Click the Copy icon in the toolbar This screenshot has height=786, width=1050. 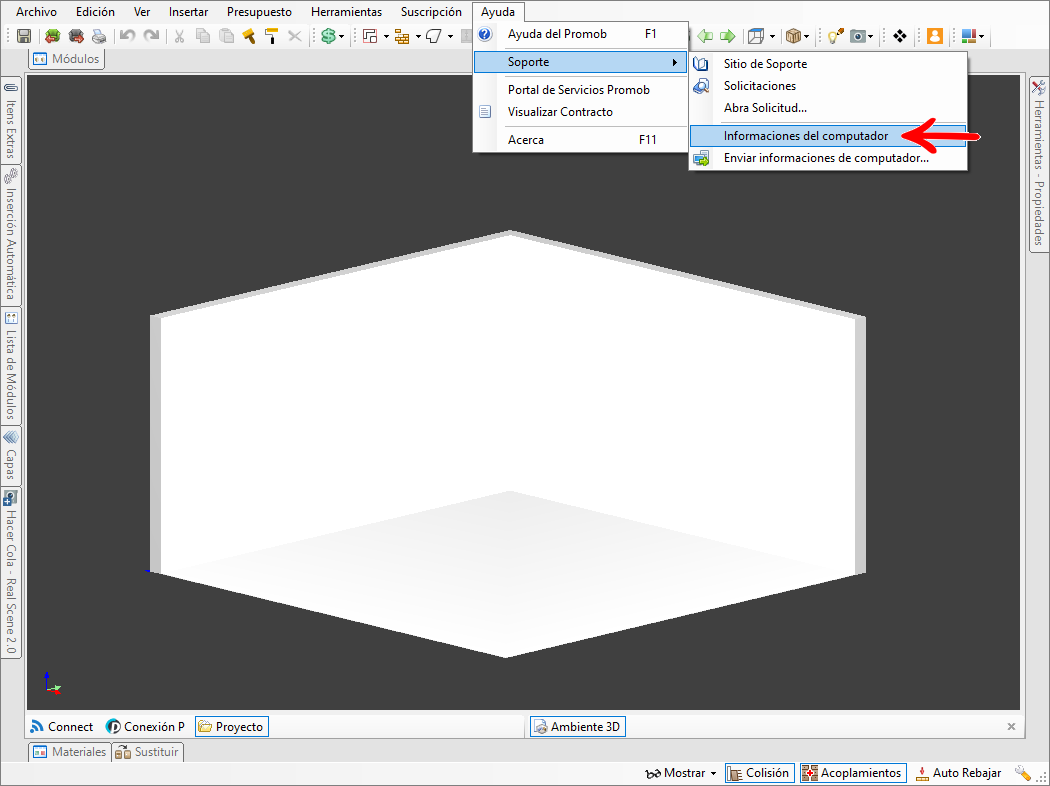pos(203,36)
